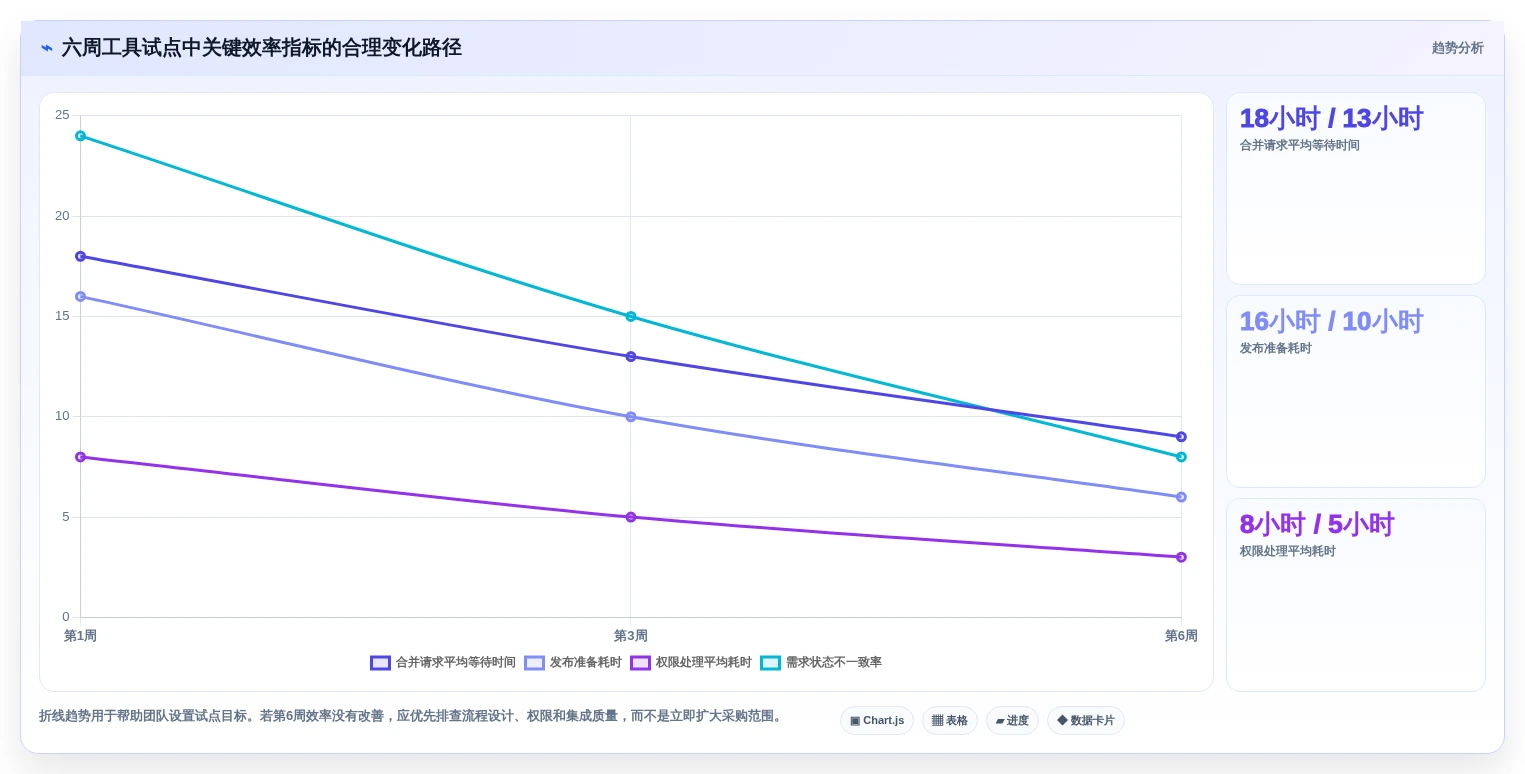This screenshot has width=1525, height=774.
Task: Click the 第1周 point on the cyan line
Action: click(x=80, y=136)
